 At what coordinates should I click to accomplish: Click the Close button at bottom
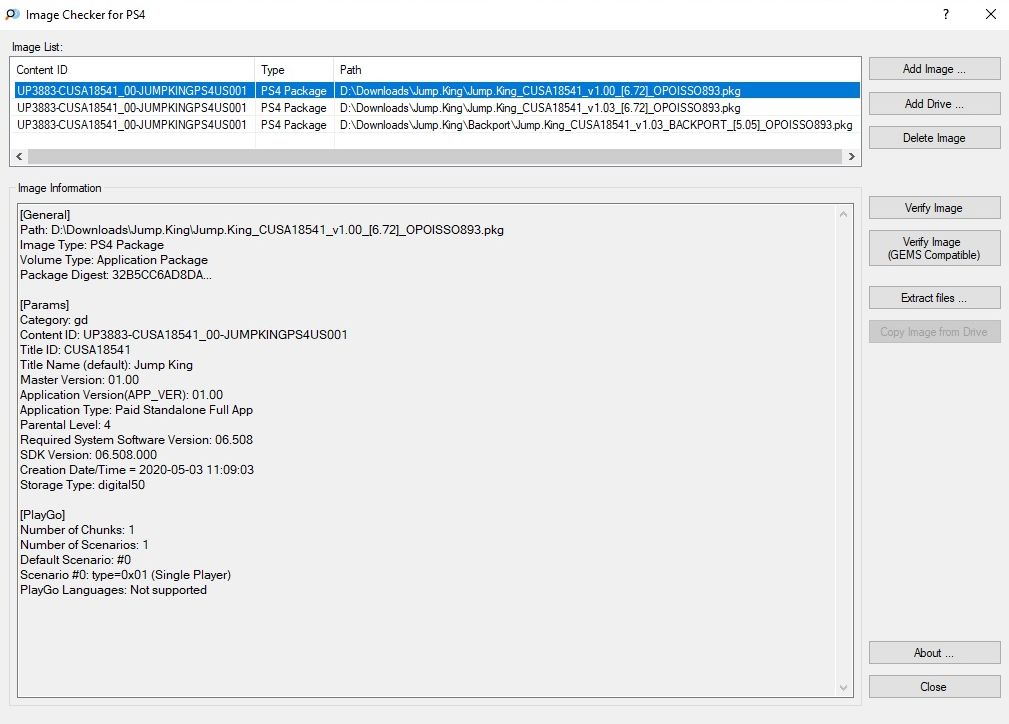pyautogui.click(x=934, y=687)
